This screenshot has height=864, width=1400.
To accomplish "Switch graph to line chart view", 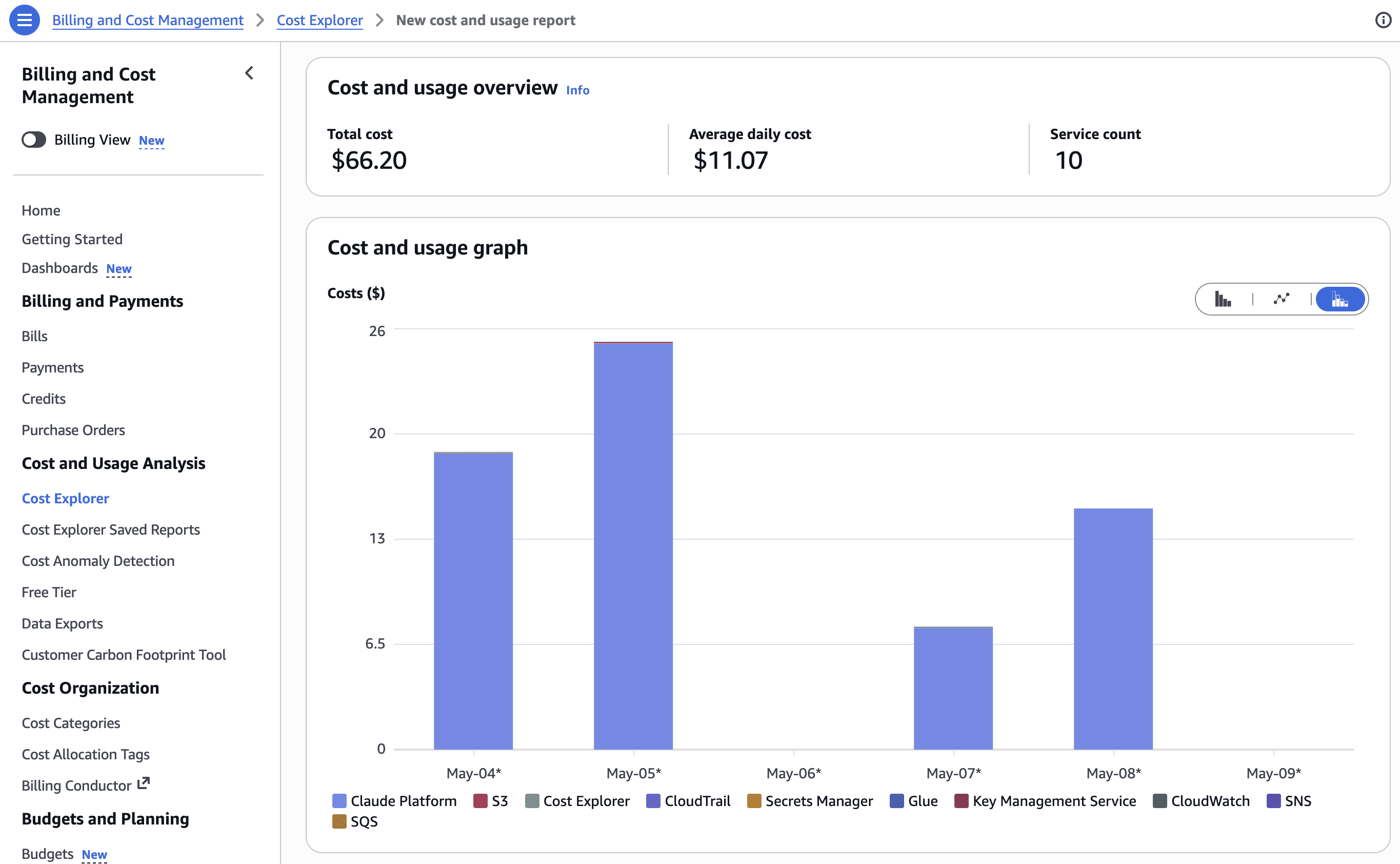I will (x=1281, y=299).
